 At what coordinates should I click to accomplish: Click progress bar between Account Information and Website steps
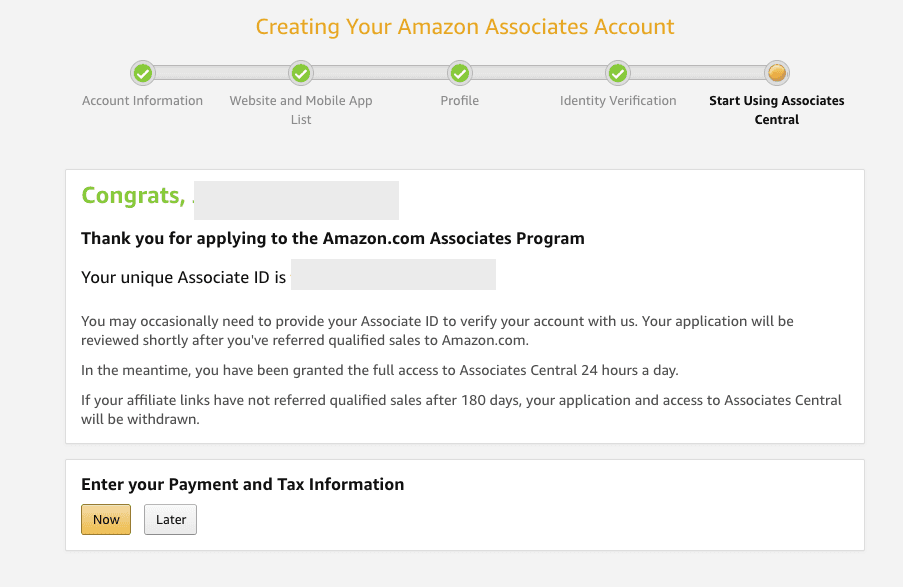tap(222, 73)
